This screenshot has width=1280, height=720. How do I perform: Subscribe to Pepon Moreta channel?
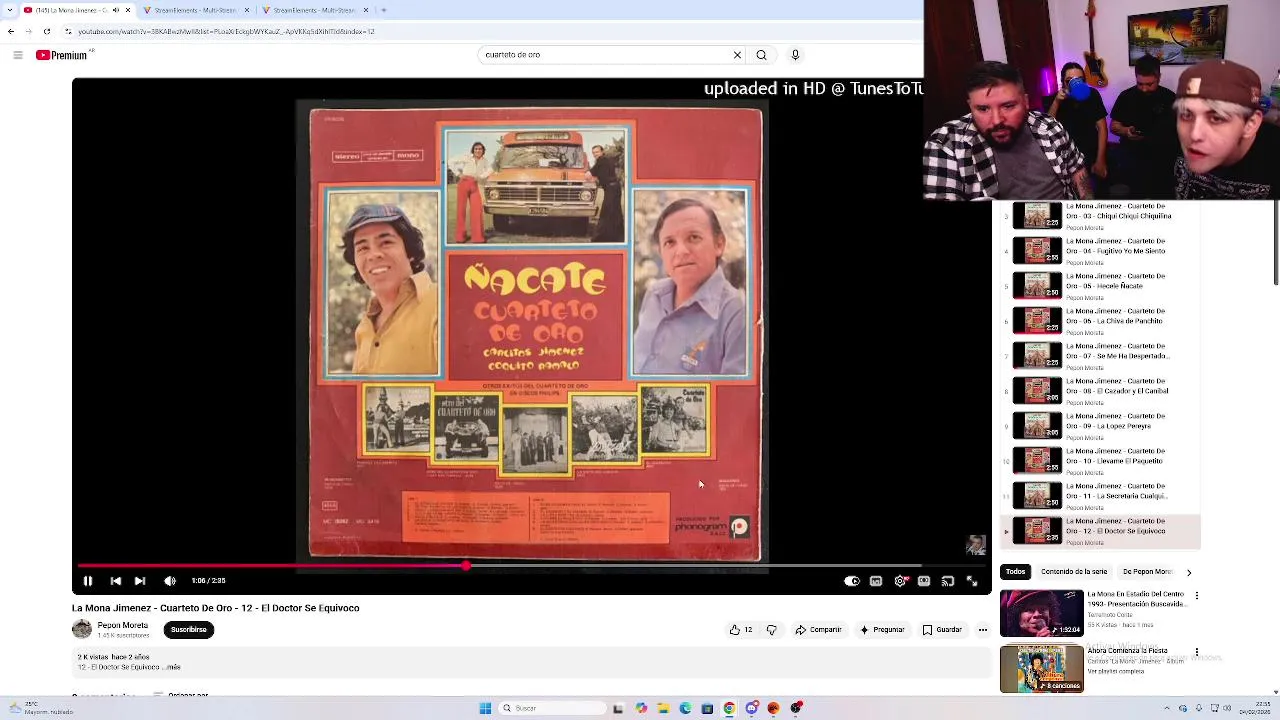click(x=188, y=630)
